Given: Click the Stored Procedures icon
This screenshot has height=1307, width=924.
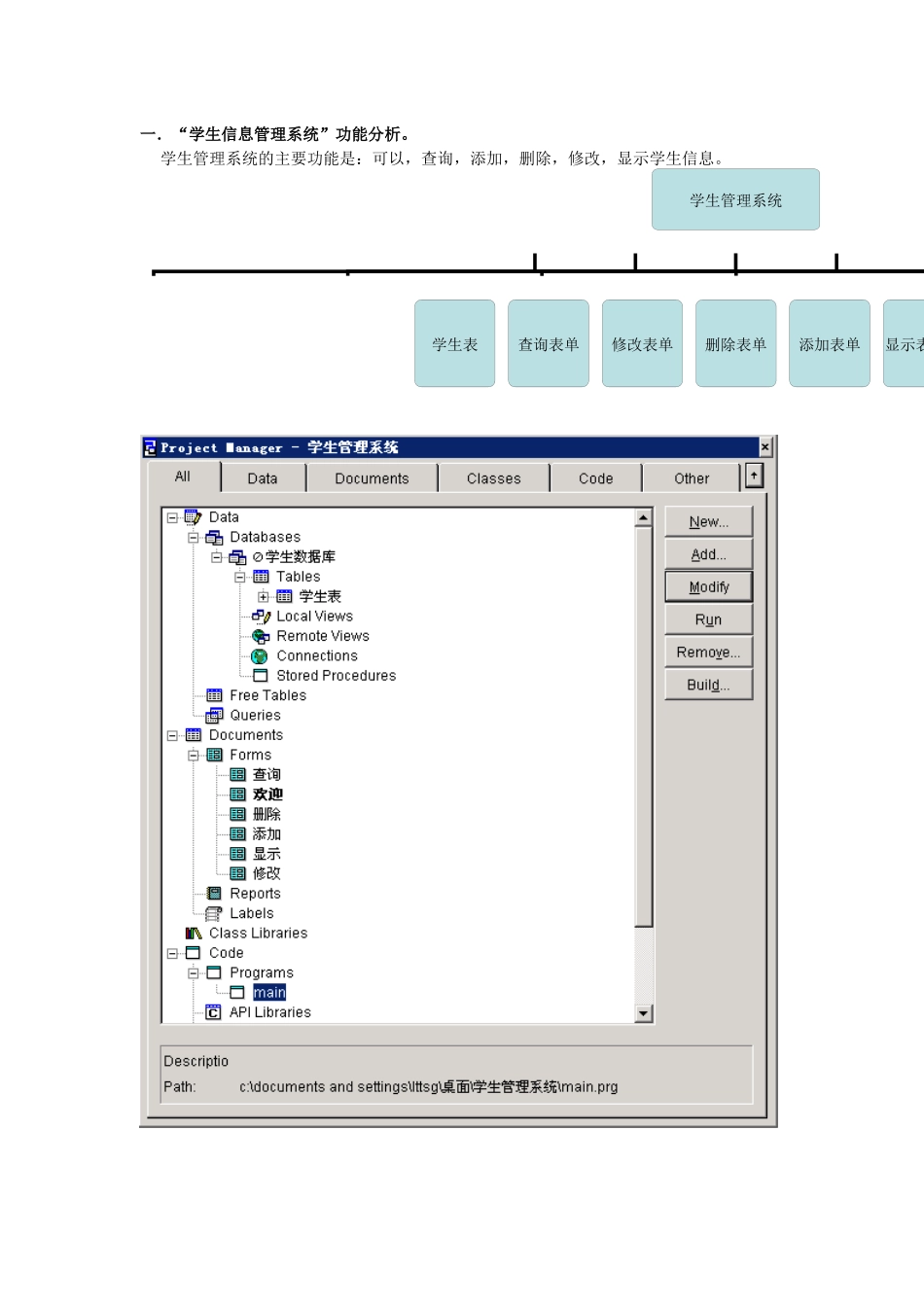Looking at the screenshot, I should [x=260, y=676].
